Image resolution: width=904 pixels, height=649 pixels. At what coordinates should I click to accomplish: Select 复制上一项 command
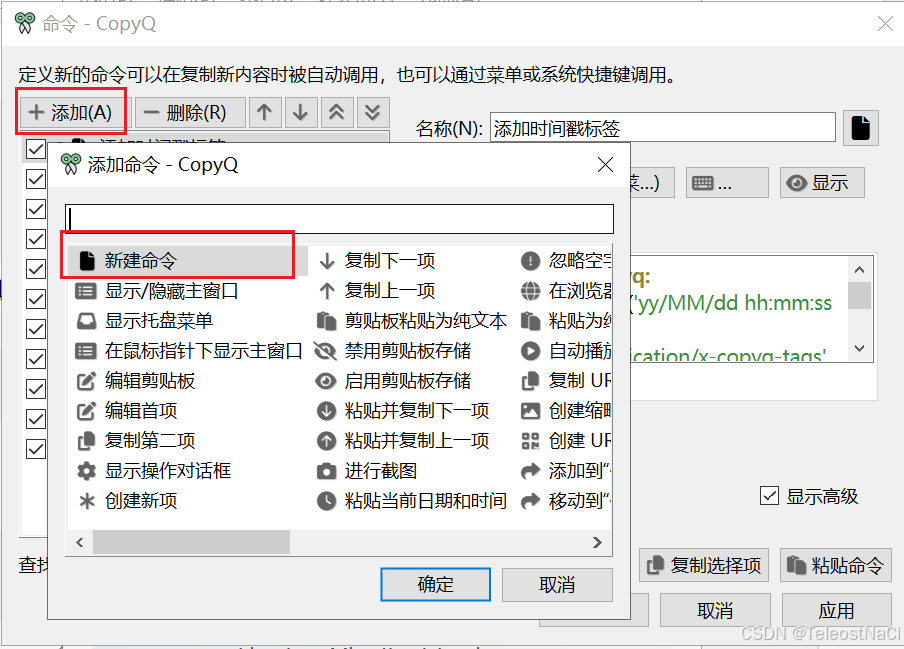pos(377,290)
